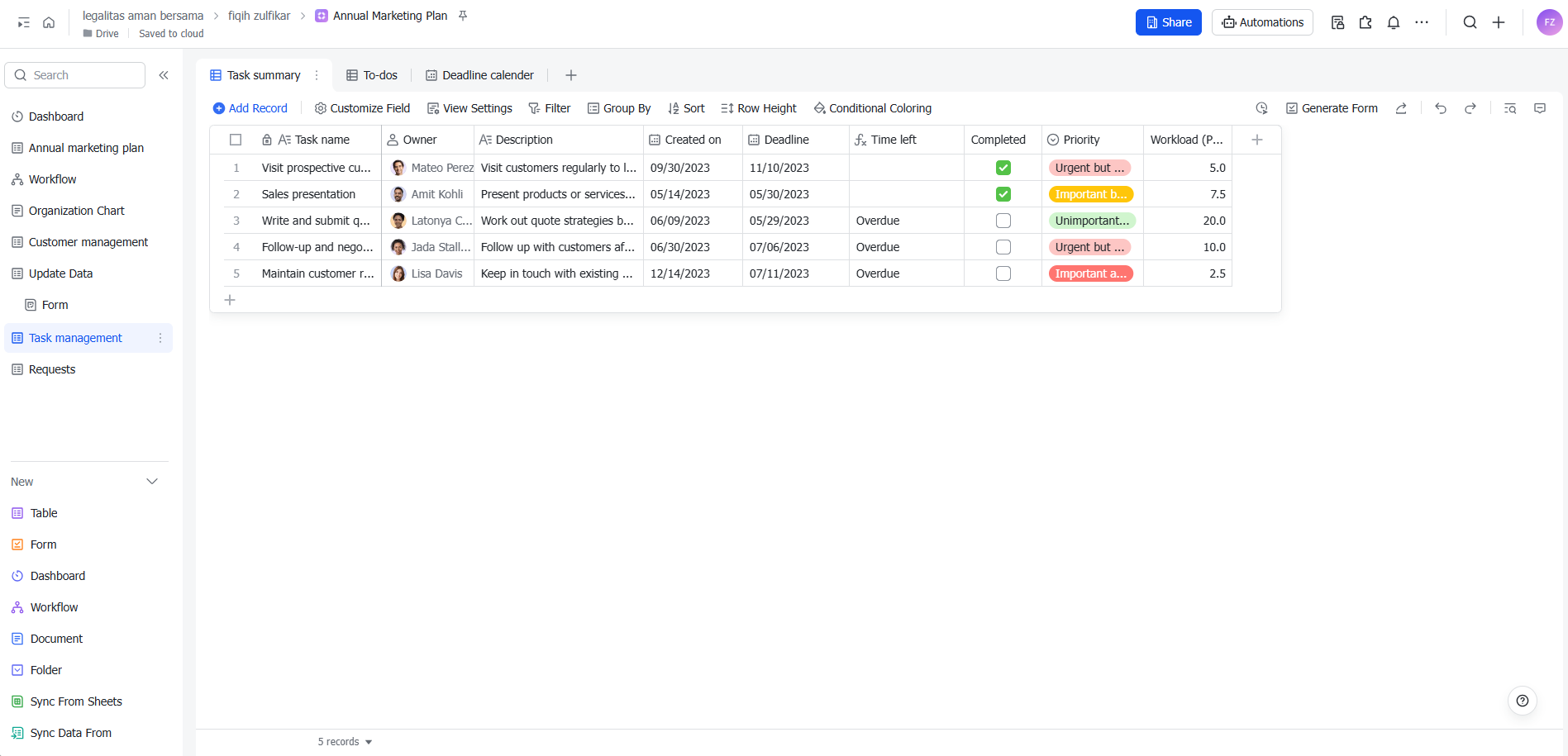Screen dimensions: 1568x756
Task: Collapse the sidebar with double-chevron icon
Action: (164, 75)
